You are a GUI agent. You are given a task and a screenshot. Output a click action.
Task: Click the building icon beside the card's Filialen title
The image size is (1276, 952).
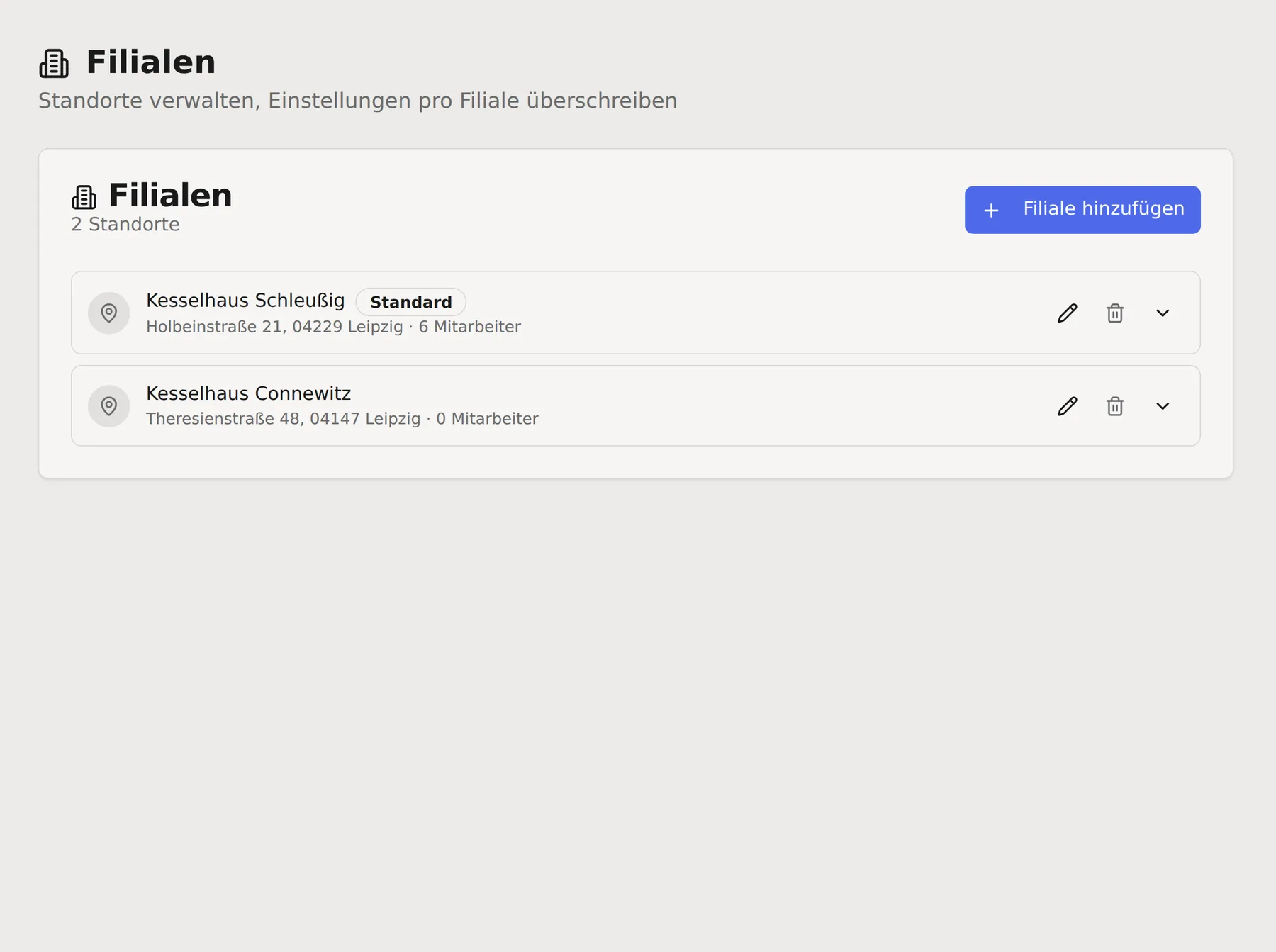84,197
